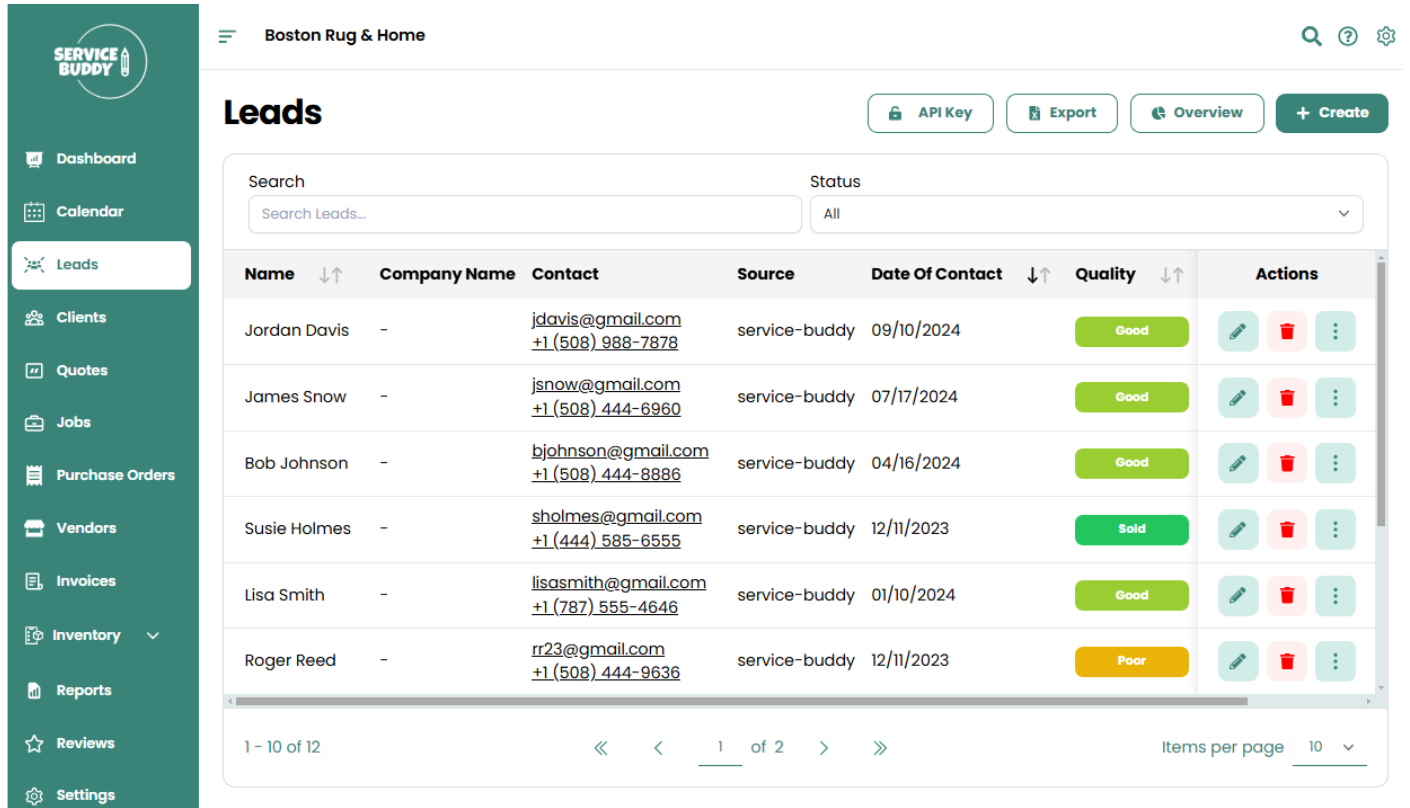Click the API Key button
The width and height of the screenshot is (1410, 808).
(x=930, y=113)
